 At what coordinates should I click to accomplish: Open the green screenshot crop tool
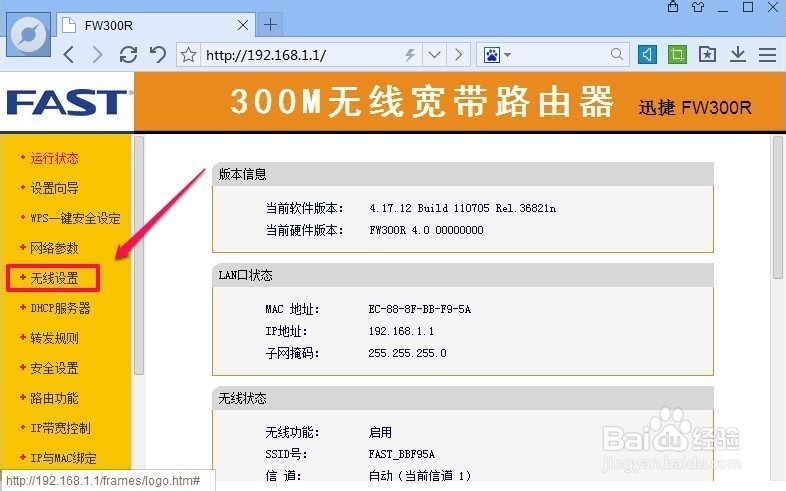click(x=677, y=54)
